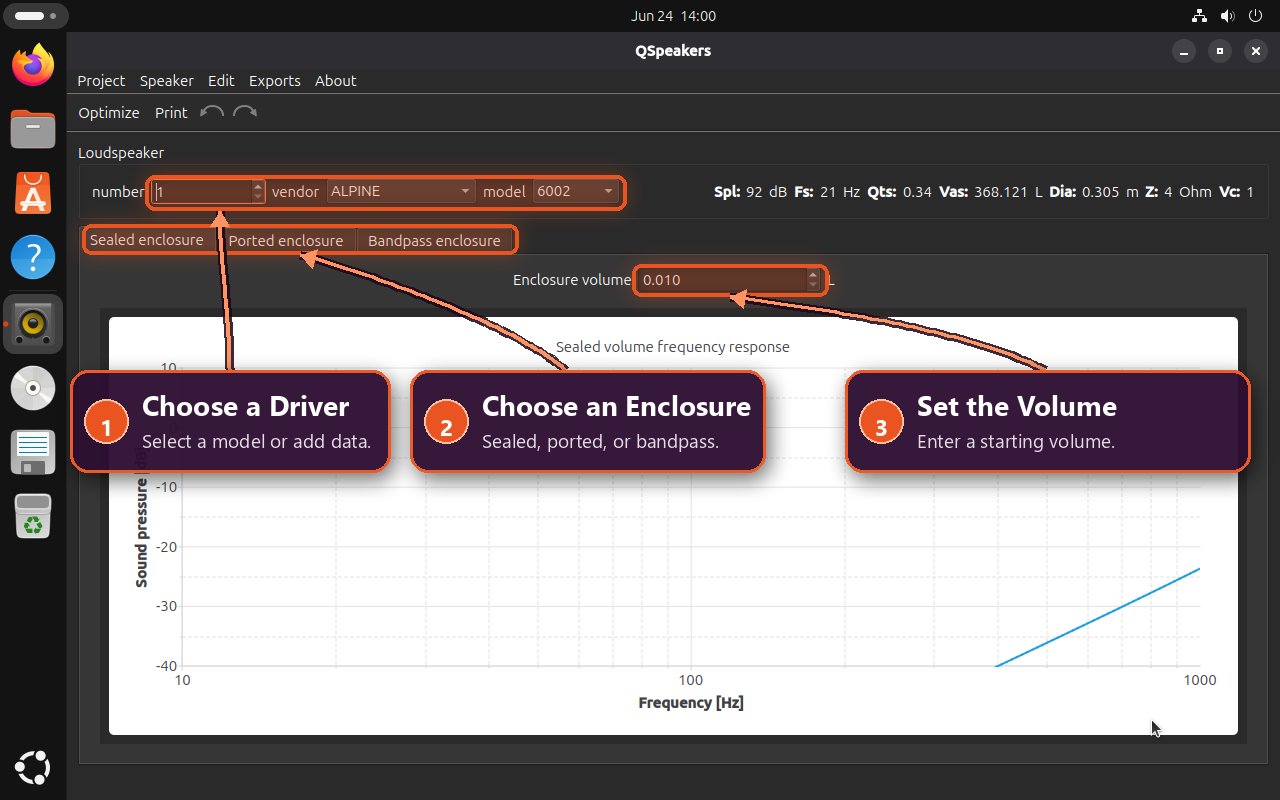The image size is (1280, 800).
Task: Open the sound volume indicator
Action: click(x=1227, y=16)
